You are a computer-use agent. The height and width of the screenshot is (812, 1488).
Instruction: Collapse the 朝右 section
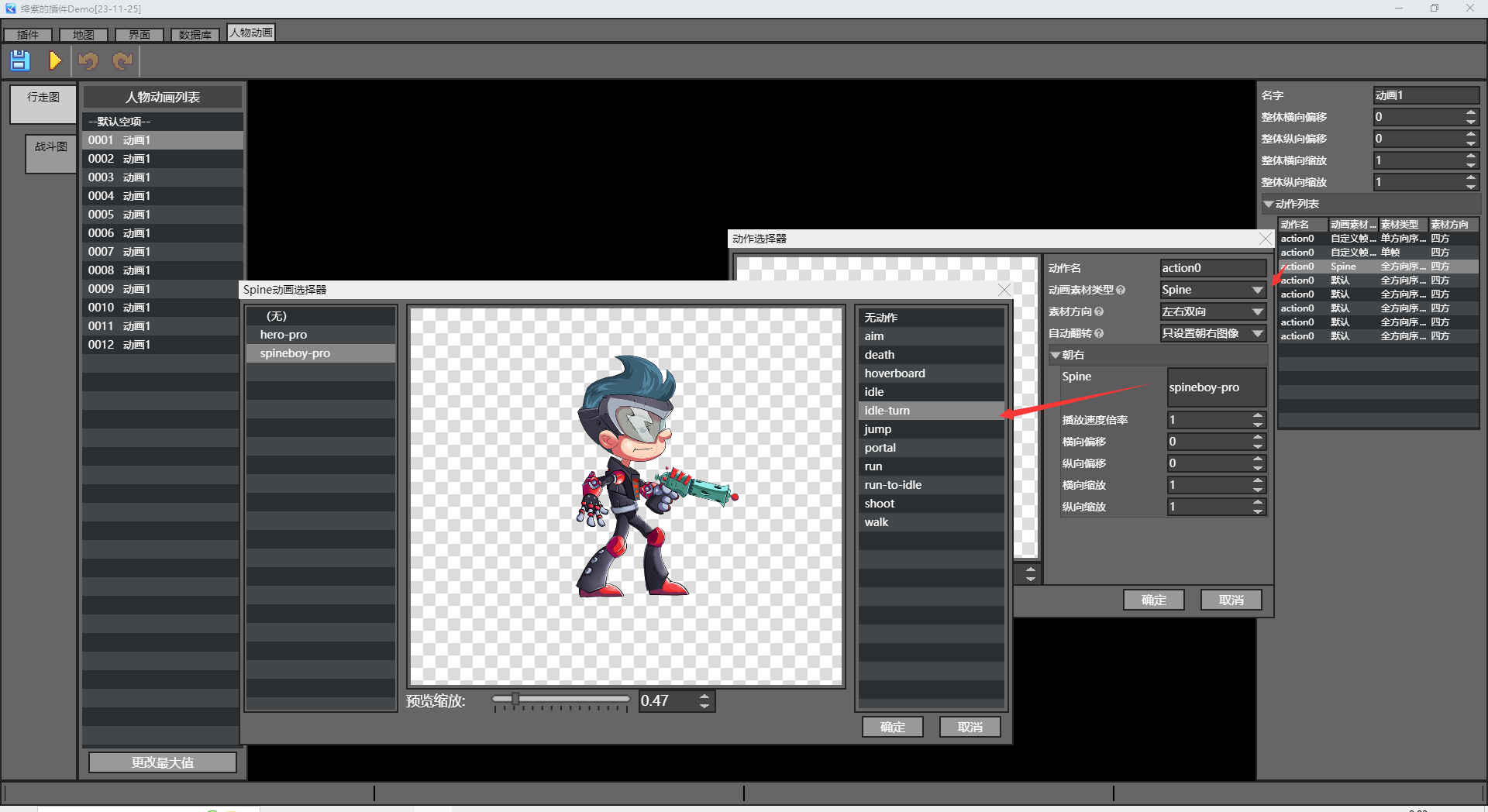point(1056,355)
